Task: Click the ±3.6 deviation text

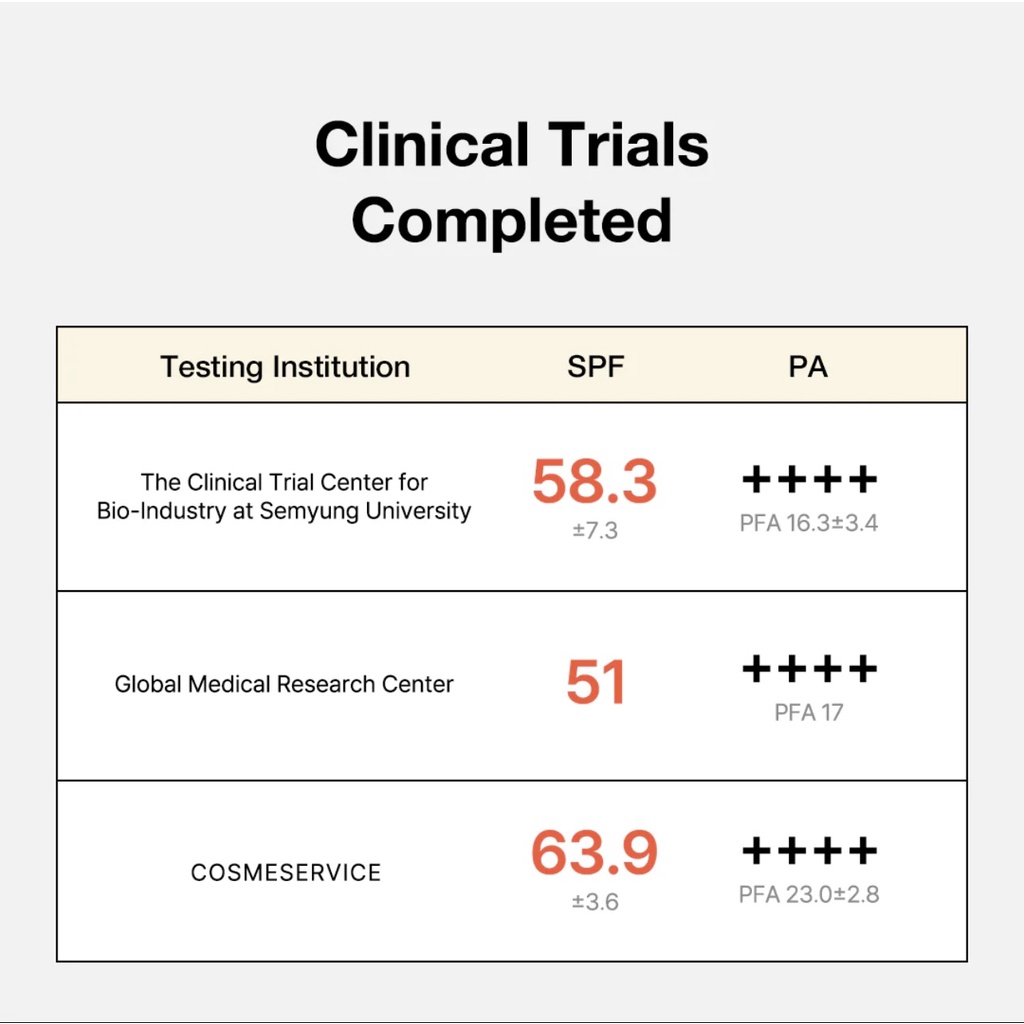Action: (595, 903)
